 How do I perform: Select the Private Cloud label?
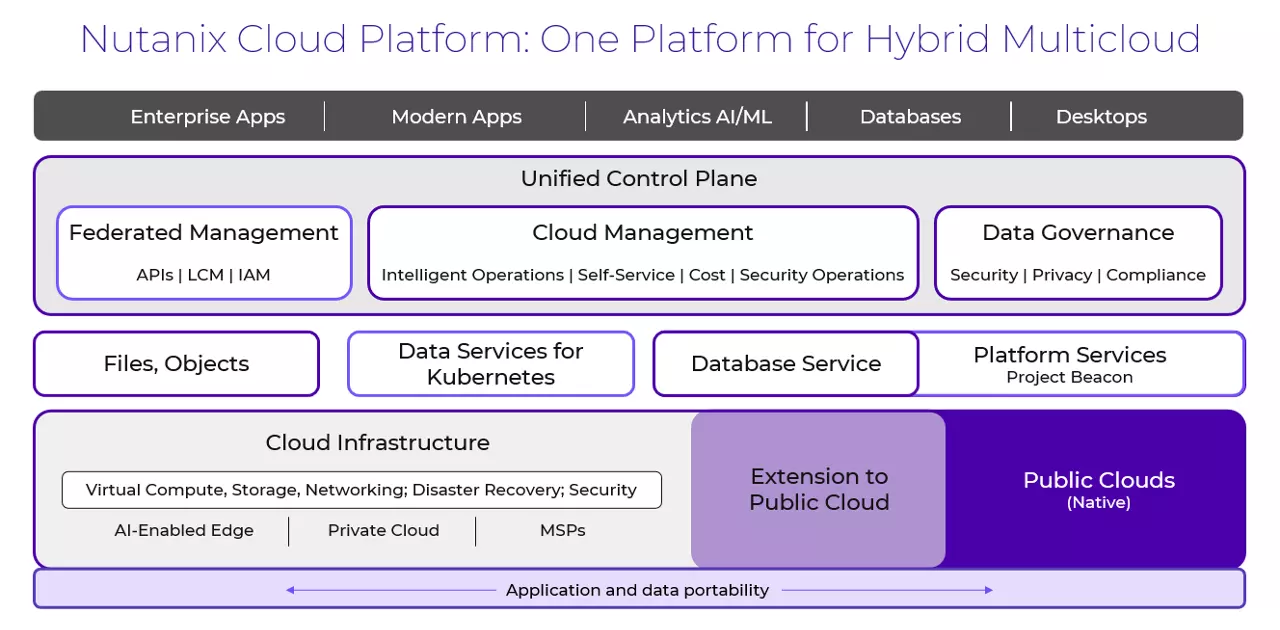tap(383, 530)
